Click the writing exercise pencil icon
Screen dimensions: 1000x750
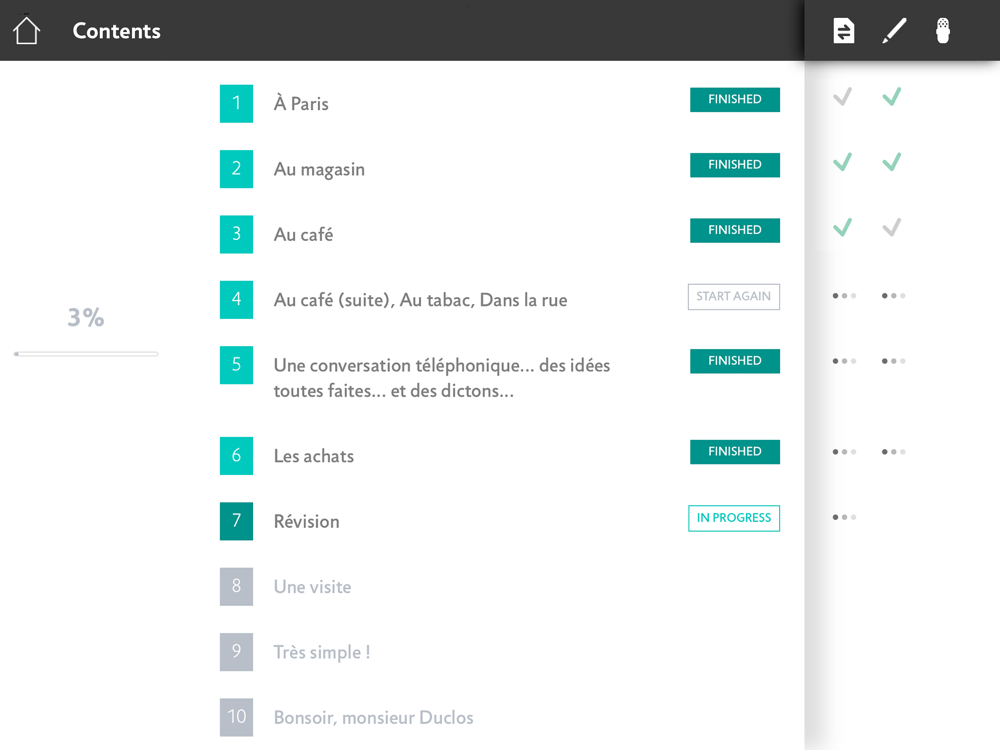(894, 31)
